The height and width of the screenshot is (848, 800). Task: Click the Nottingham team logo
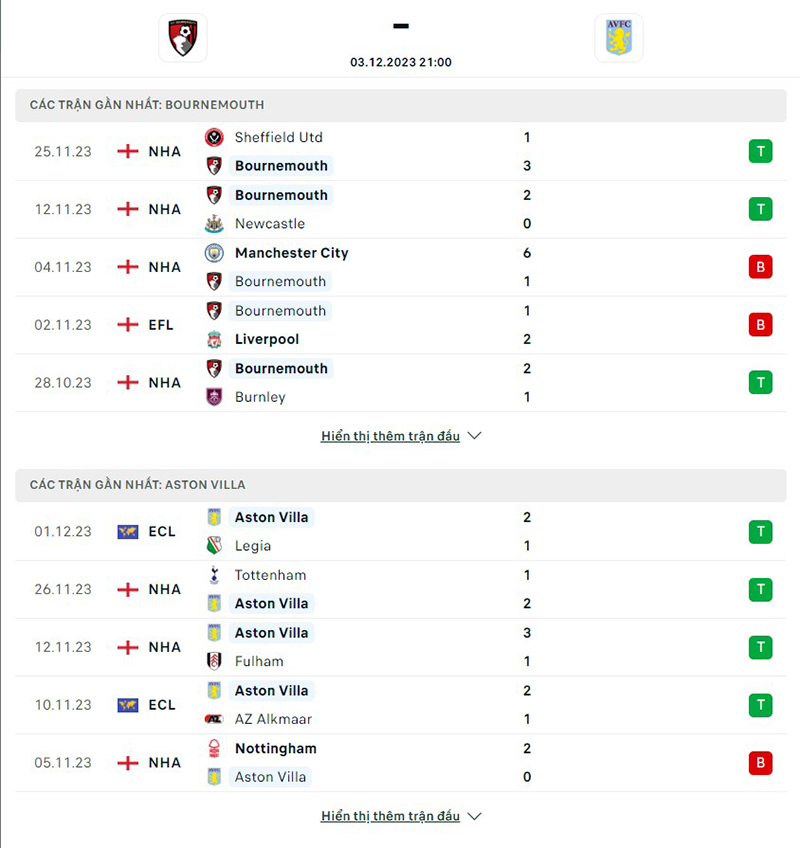(x=214, y=748)
